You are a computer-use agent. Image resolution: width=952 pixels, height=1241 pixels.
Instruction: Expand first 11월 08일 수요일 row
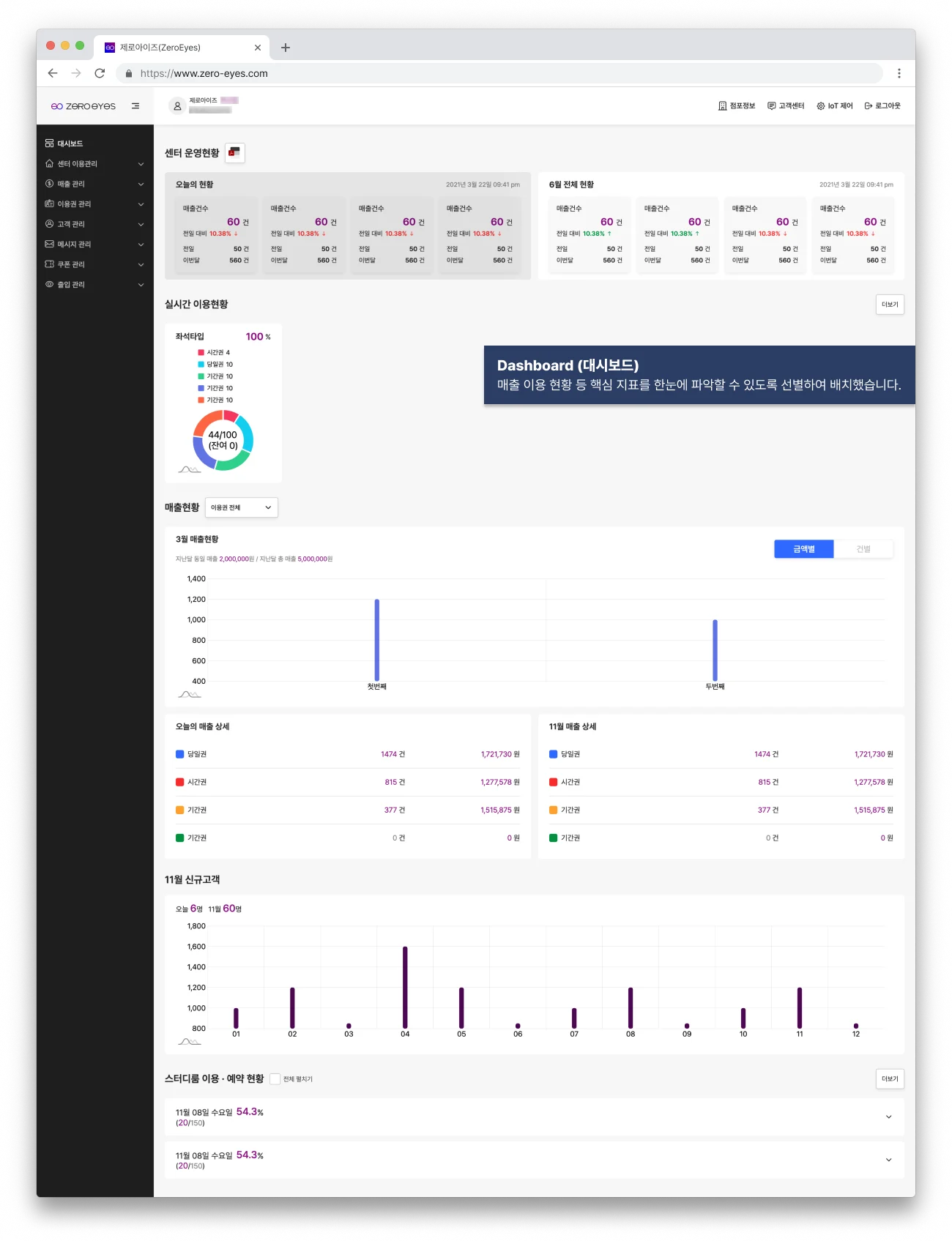coord(888,1117)
